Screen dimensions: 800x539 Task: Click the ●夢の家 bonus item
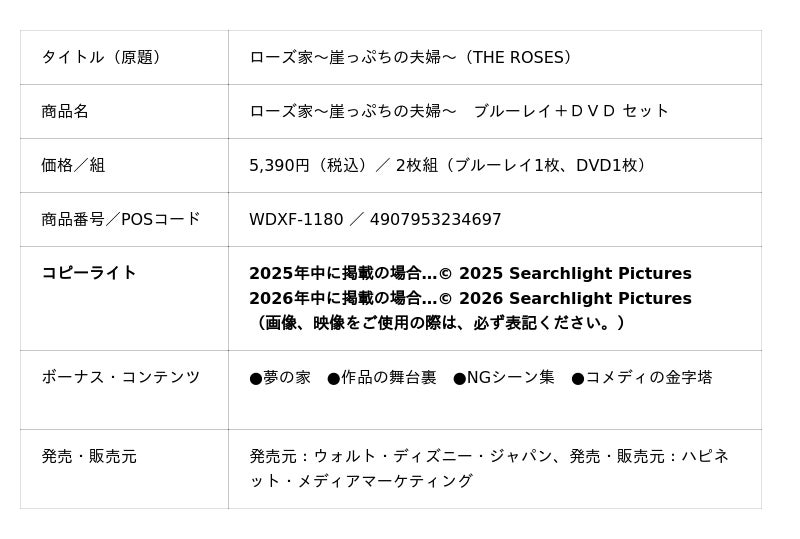280,378
